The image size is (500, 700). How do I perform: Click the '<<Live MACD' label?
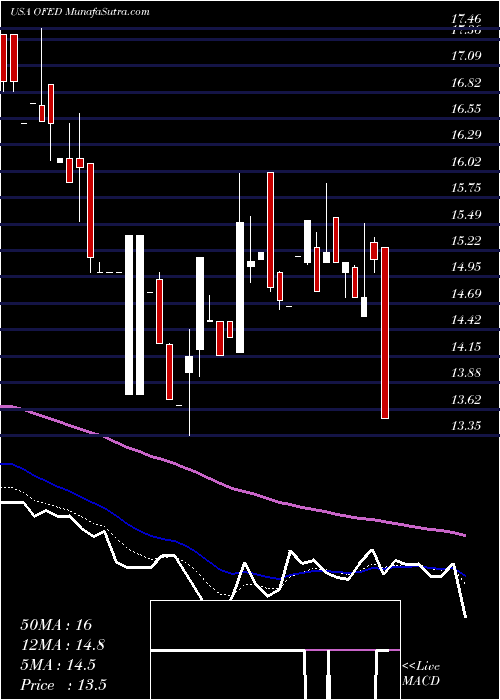coord(421,674)
